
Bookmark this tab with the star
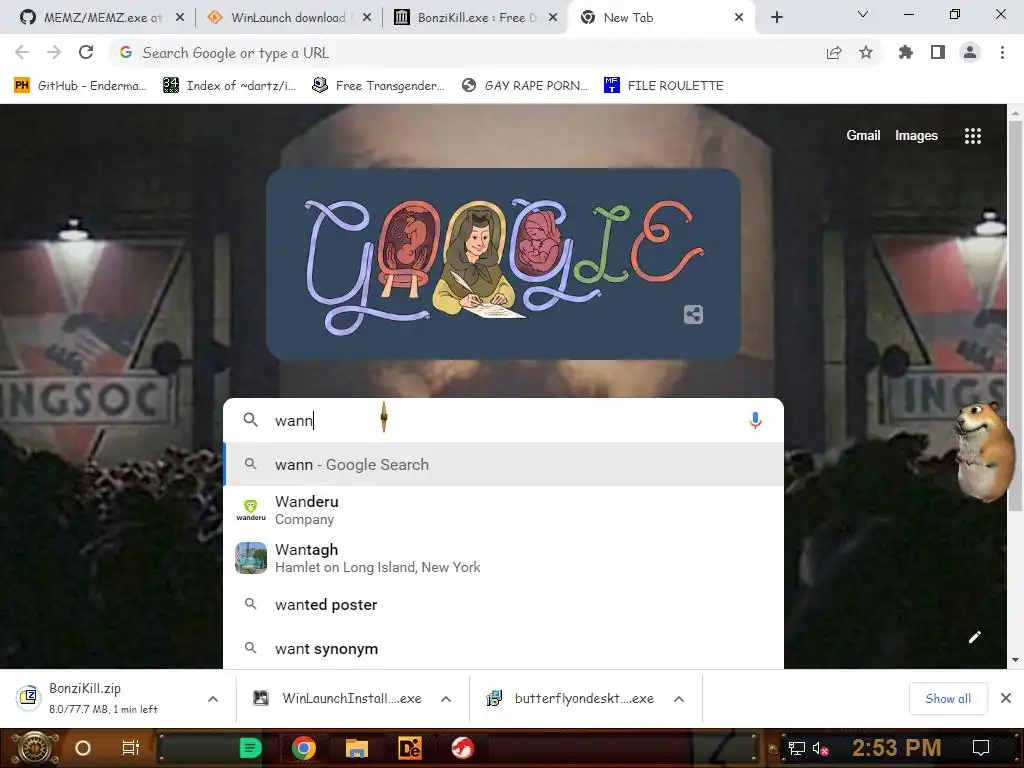pos(866,53)
